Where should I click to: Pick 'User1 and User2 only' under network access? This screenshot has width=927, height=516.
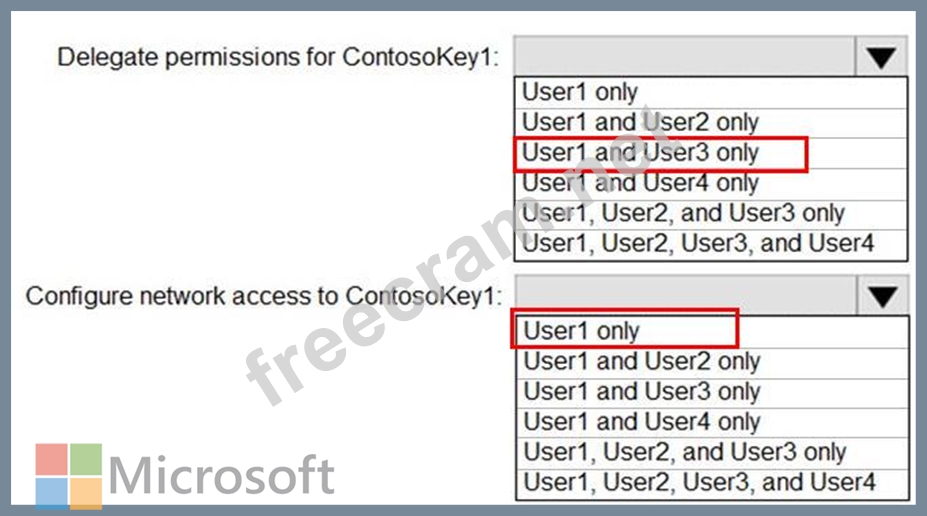coord(641,361)
